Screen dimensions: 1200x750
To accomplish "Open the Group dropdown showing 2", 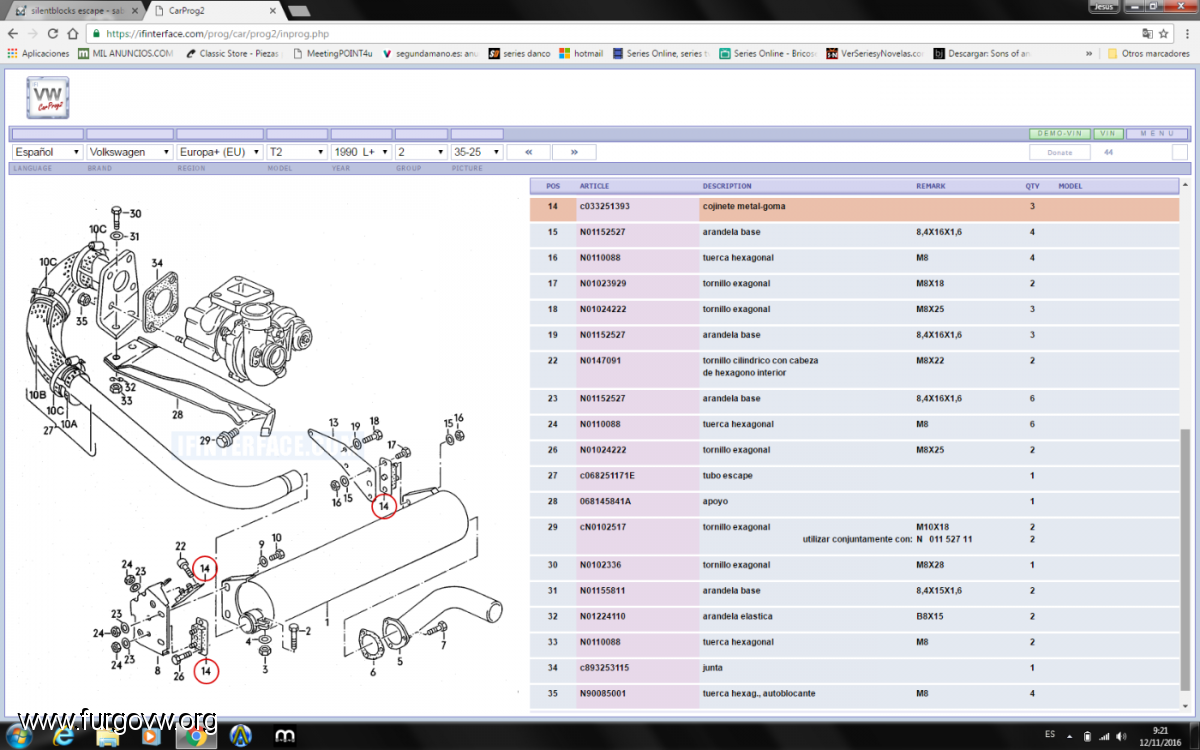I will click(x=421, y=152).
